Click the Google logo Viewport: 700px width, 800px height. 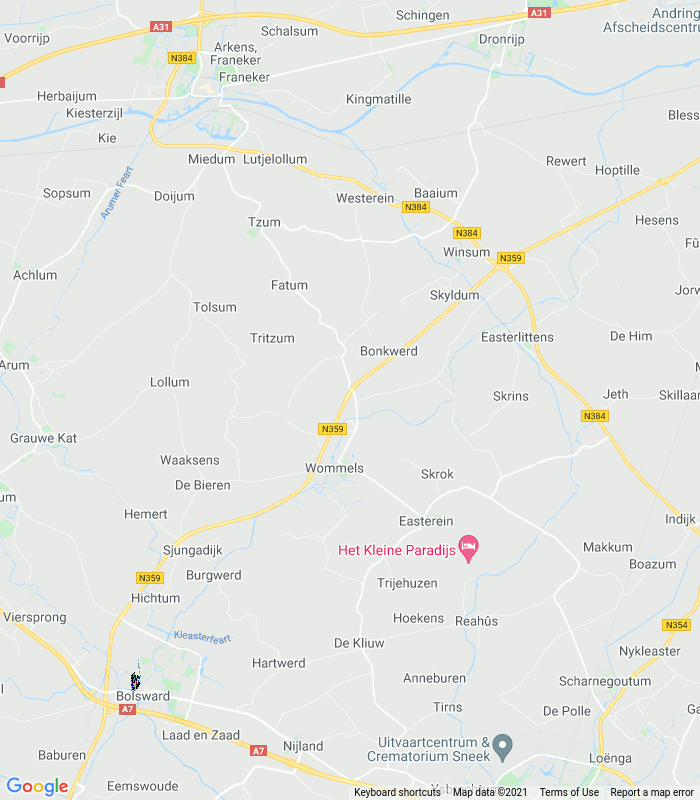[37, 786]
